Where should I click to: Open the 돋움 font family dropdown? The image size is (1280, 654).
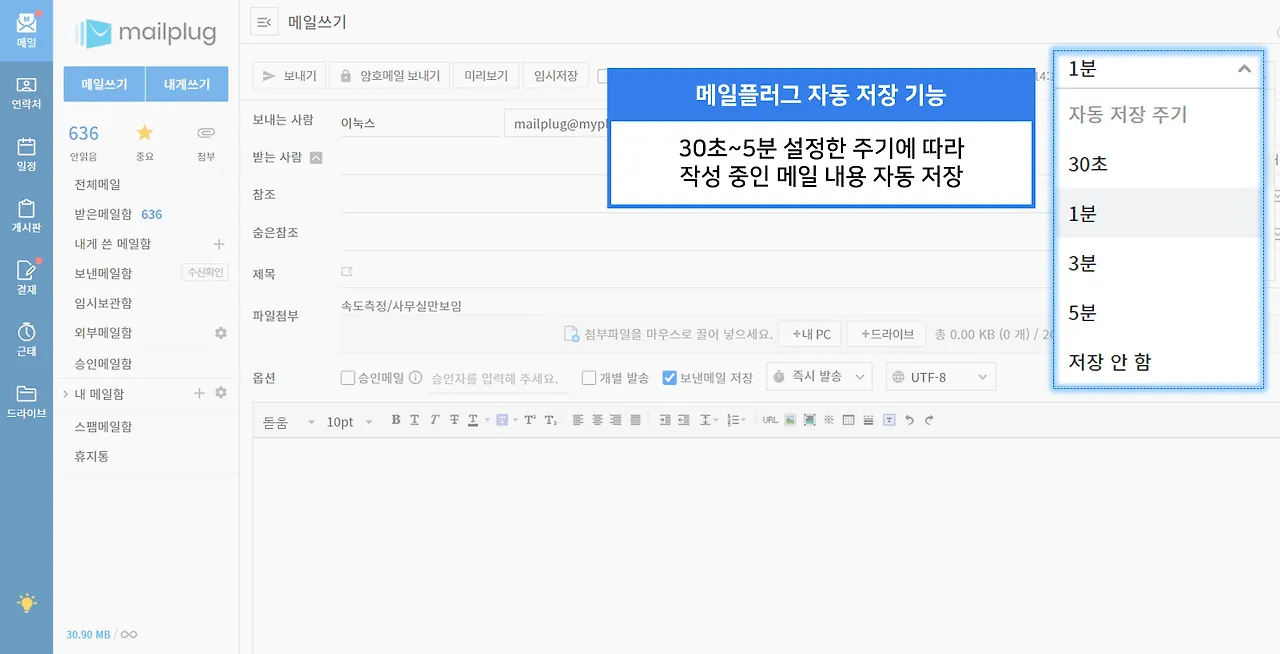pyautogui.click(x=289, y=422)
